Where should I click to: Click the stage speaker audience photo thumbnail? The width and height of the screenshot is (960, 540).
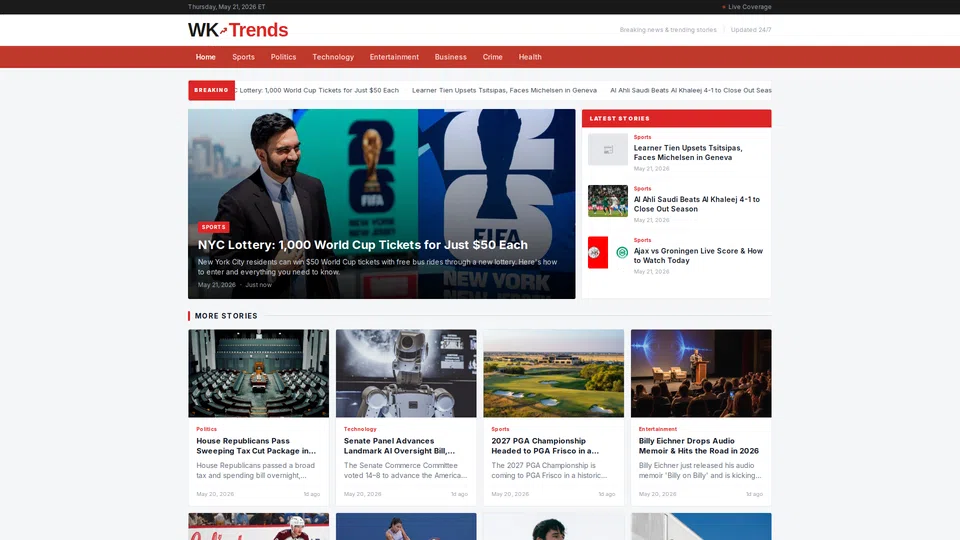click(x=701, y=373)
